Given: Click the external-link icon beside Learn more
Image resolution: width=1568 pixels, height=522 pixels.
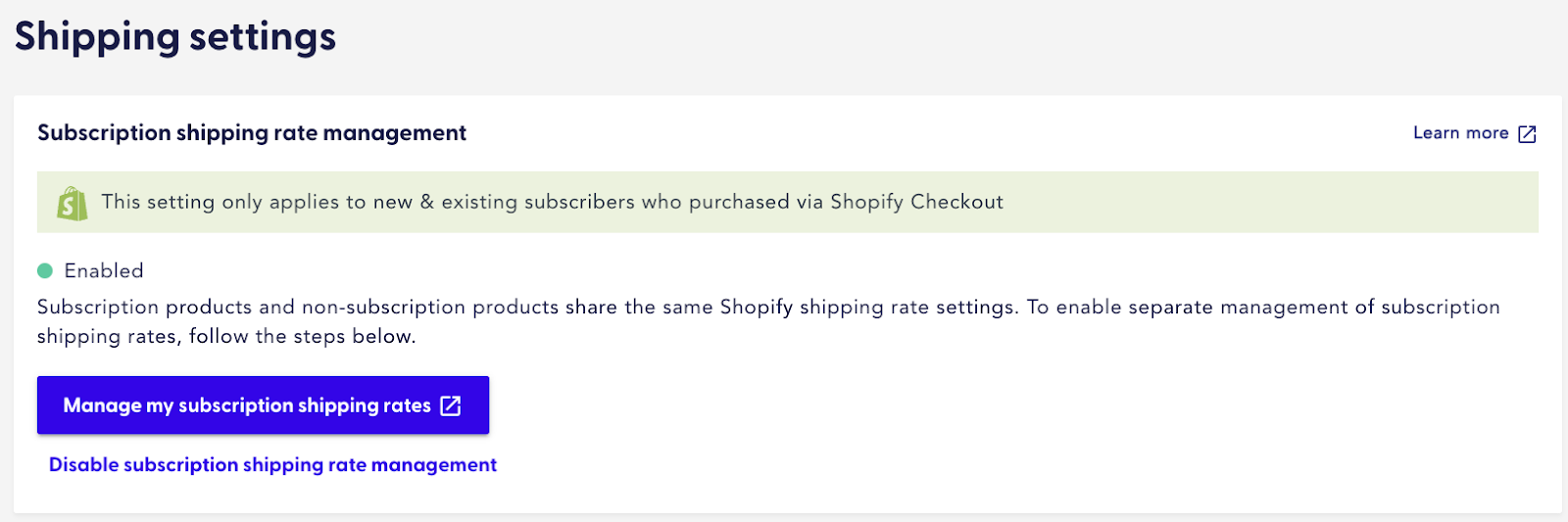Looking at the screenshot, I should coord(1527,134).
